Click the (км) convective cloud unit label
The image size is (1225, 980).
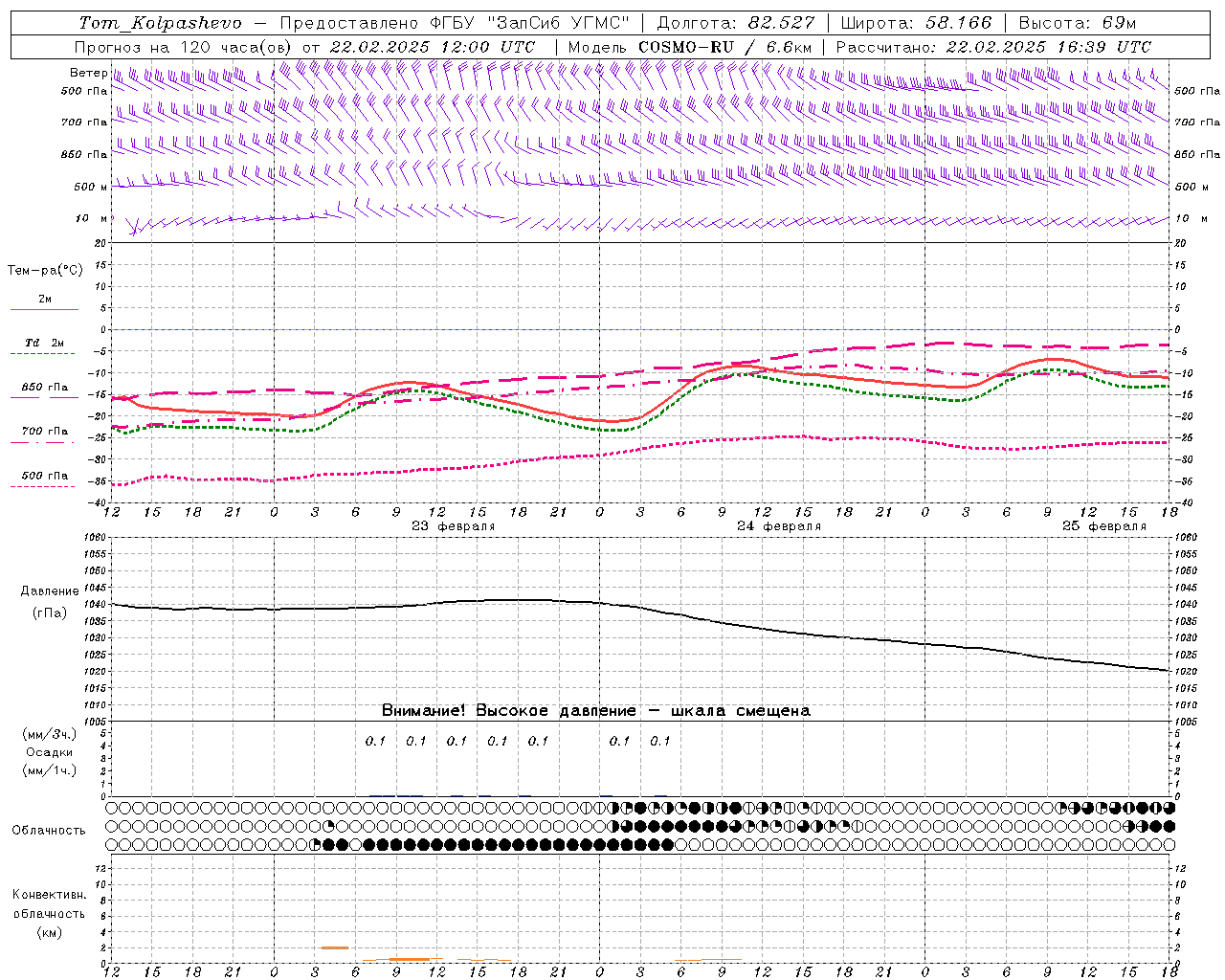pyautogui.click(x=49, y=932)
